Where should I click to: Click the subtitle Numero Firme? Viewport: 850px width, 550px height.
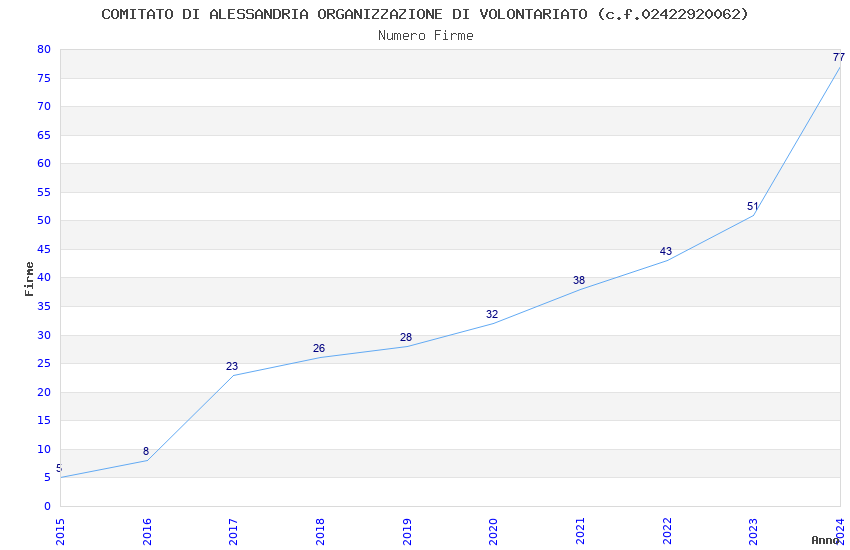426,36
